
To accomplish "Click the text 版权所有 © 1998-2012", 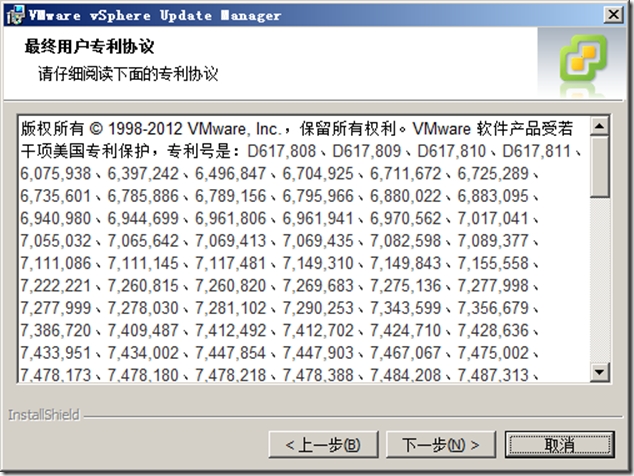I will [101, 129].
